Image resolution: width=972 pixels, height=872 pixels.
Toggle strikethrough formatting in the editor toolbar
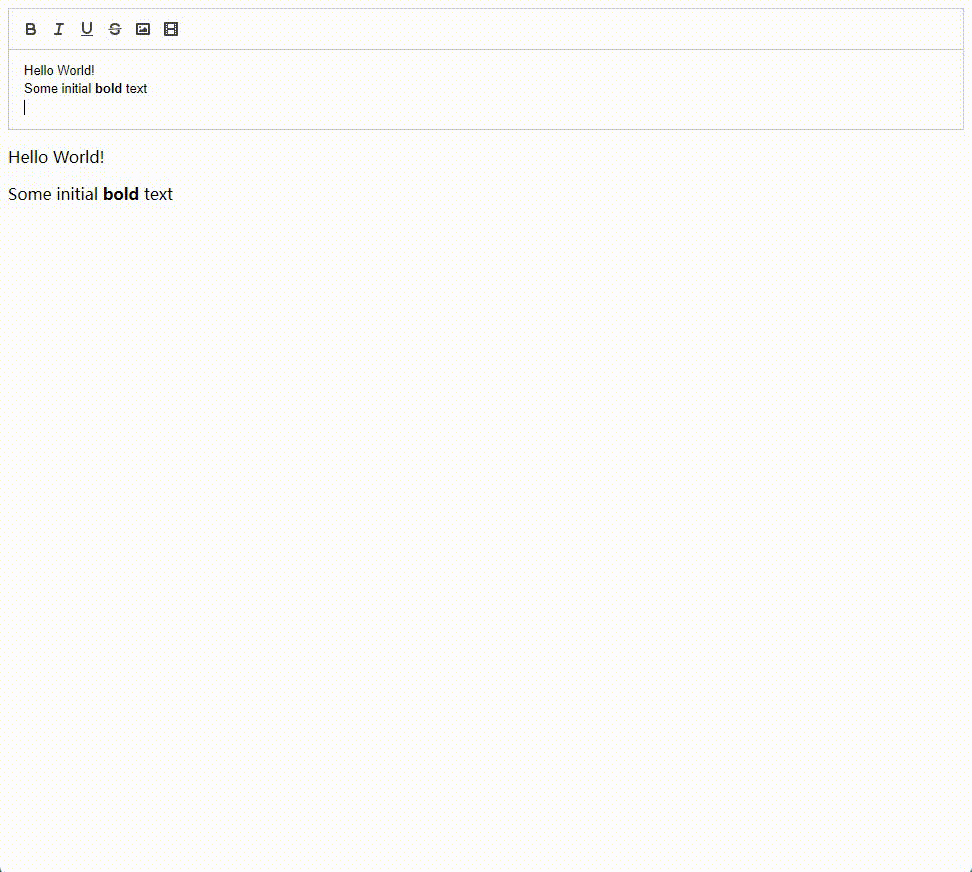pos(115,29)
